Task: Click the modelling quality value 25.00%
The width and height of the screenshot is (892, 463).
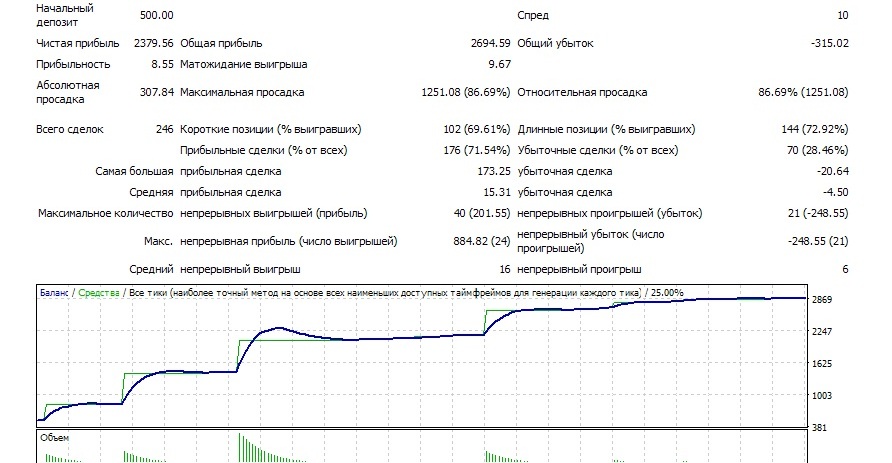Action: click(x=667, y=292)
